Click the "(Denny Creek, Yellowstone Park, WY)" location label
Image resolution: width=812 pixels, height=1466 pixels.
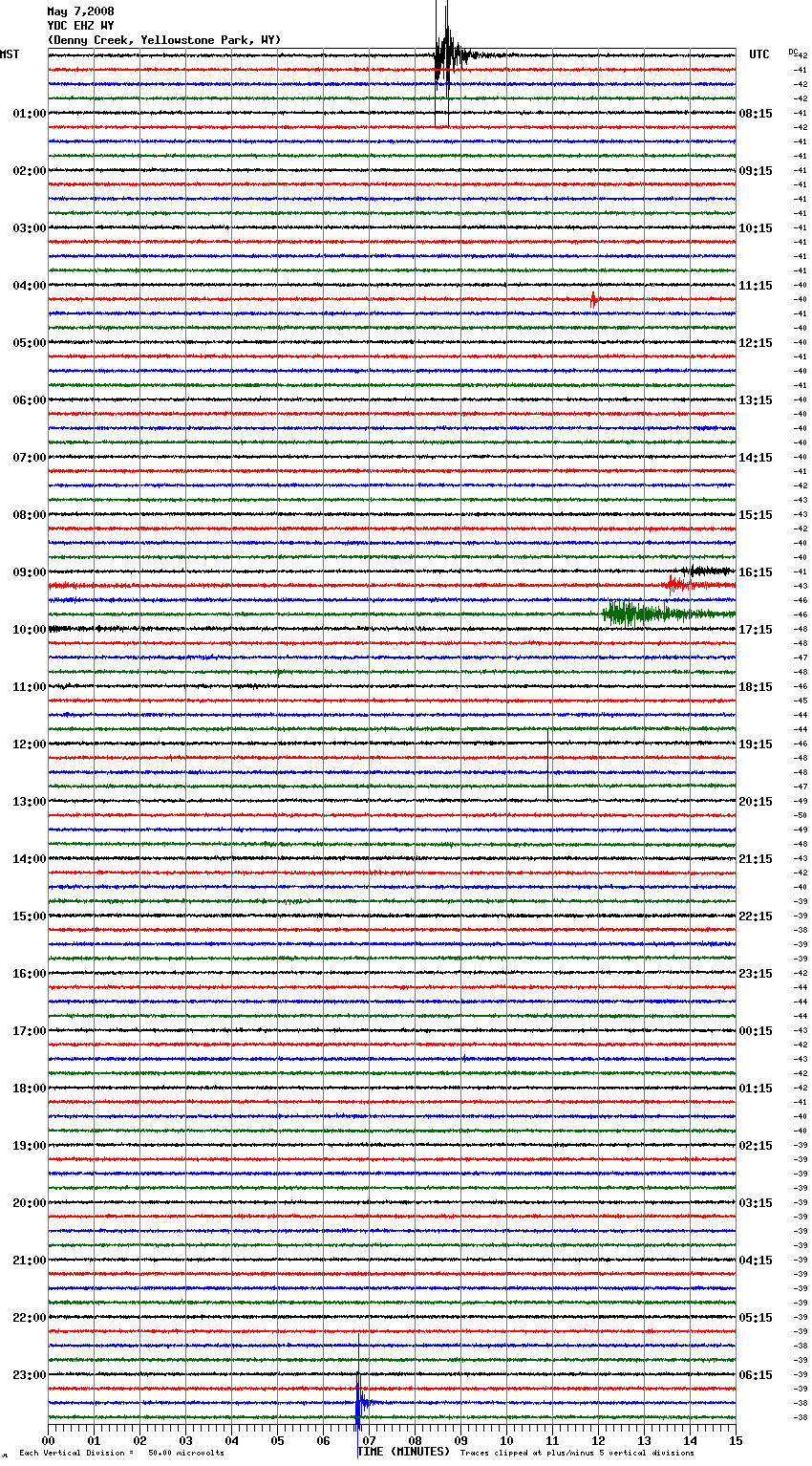tap(163, 40)
